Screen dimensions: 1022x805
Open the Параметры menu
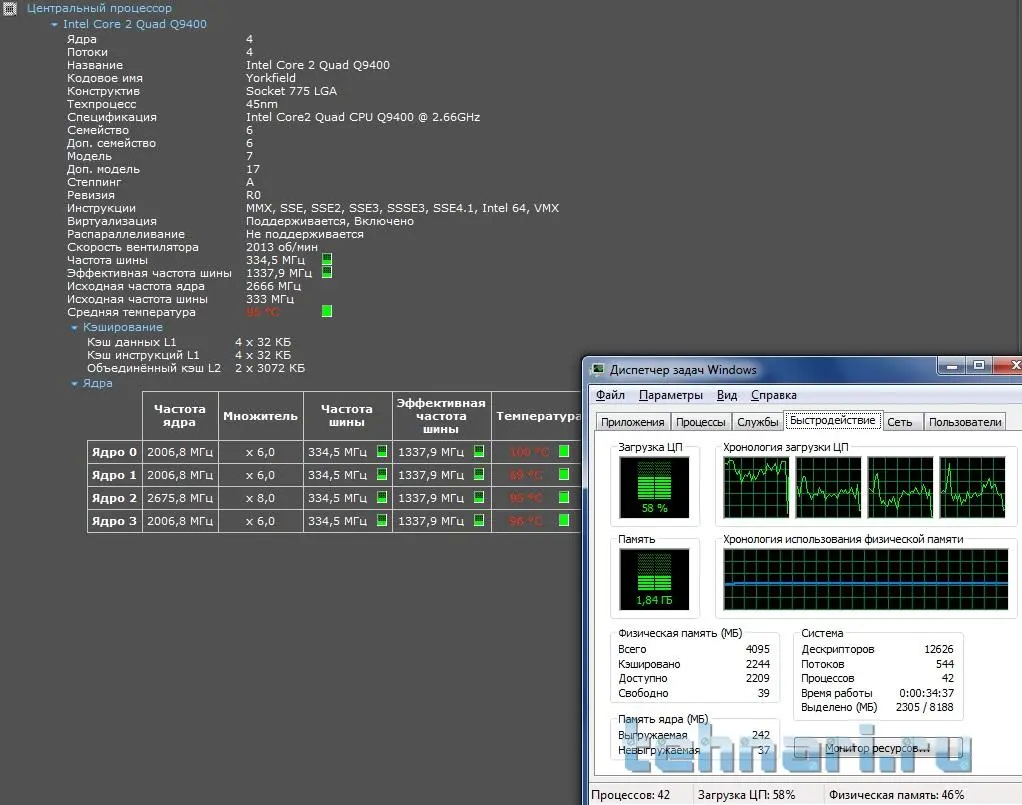point(671,395)
